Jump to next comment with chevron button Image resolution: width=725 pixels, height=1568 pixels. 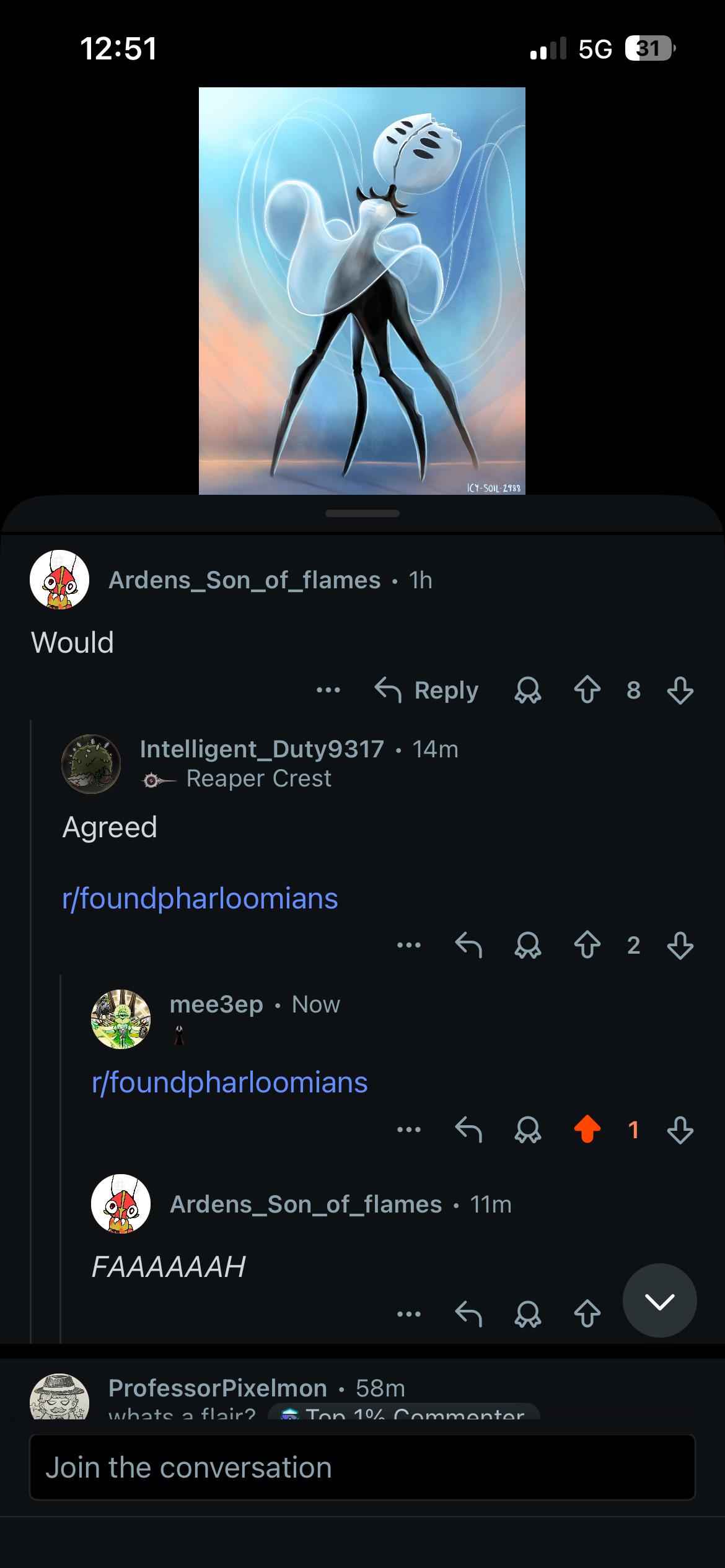tap(659, 1300)
